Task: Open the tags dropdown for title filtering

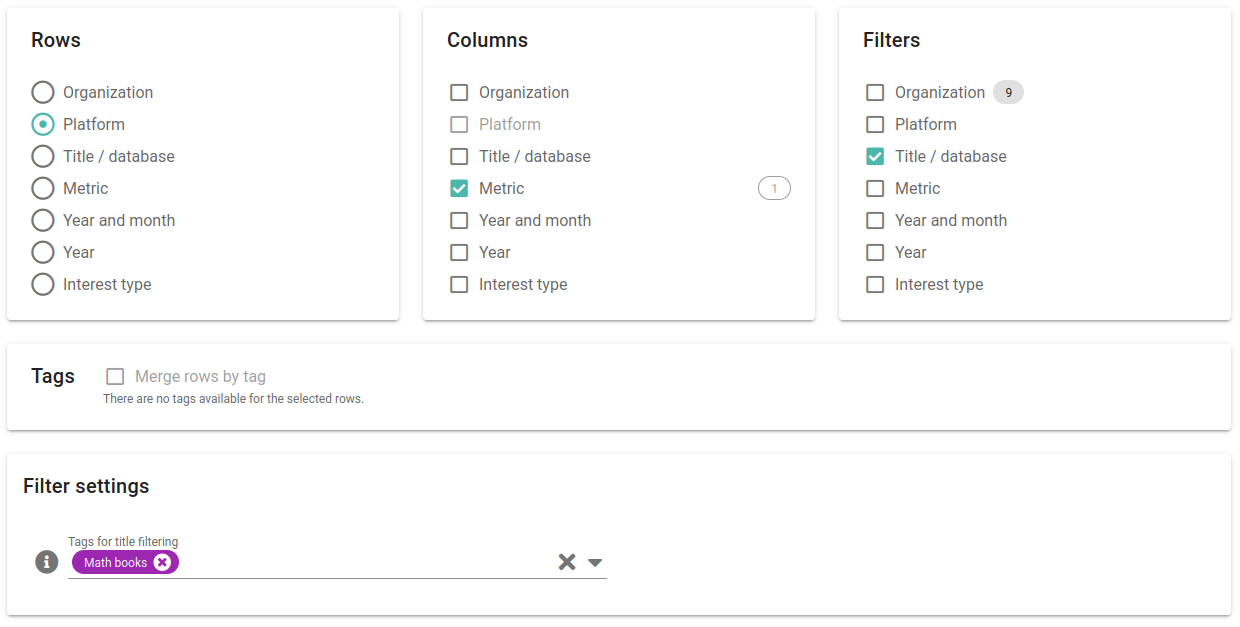Action: pos(595,562)
